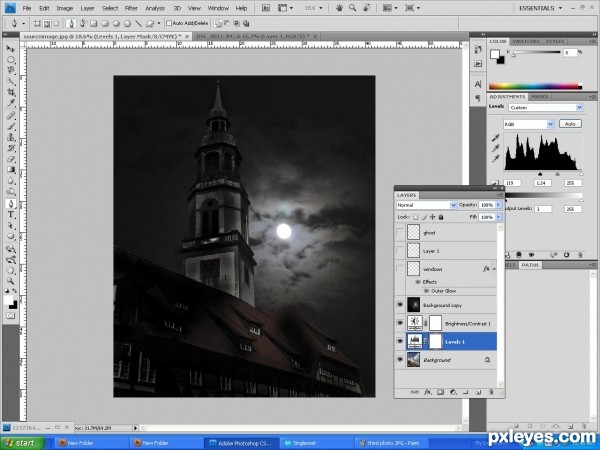Click the Auto levels button
This screenshot has width=600, height=450.
point(570,124)
